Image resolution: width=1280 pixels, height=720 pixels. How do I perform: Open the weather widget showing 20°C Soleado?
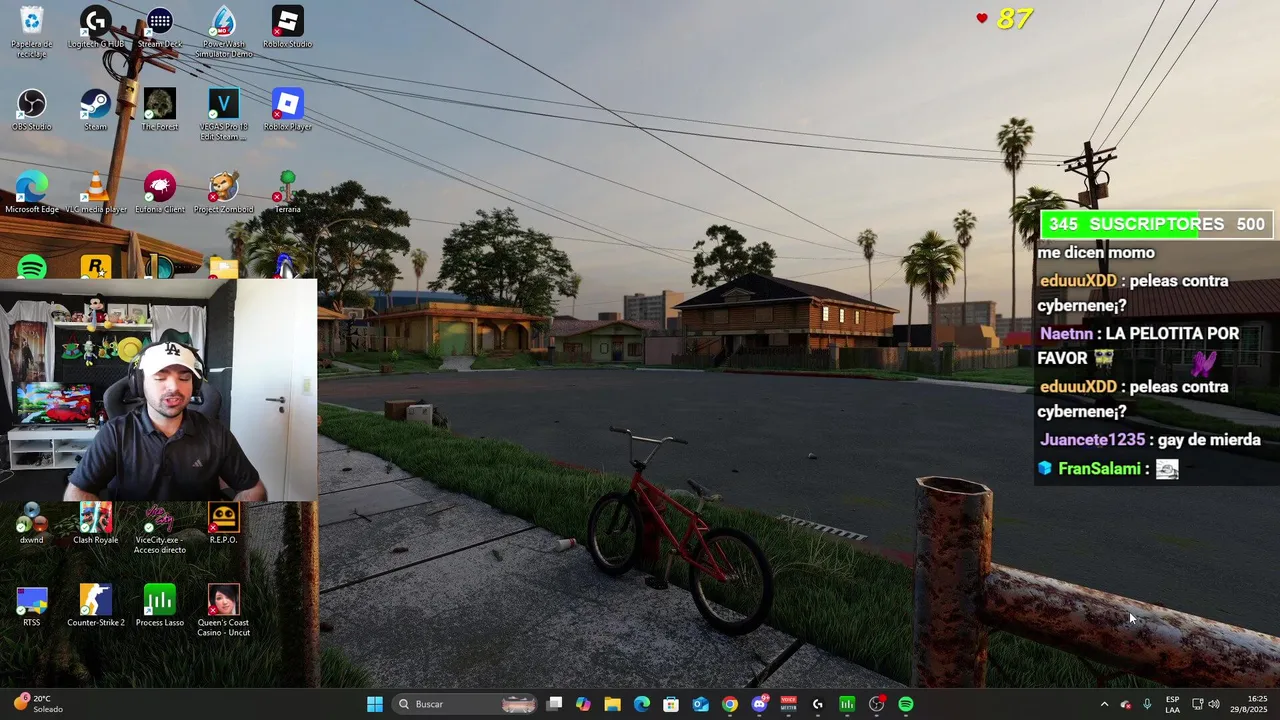pos(38,704)
